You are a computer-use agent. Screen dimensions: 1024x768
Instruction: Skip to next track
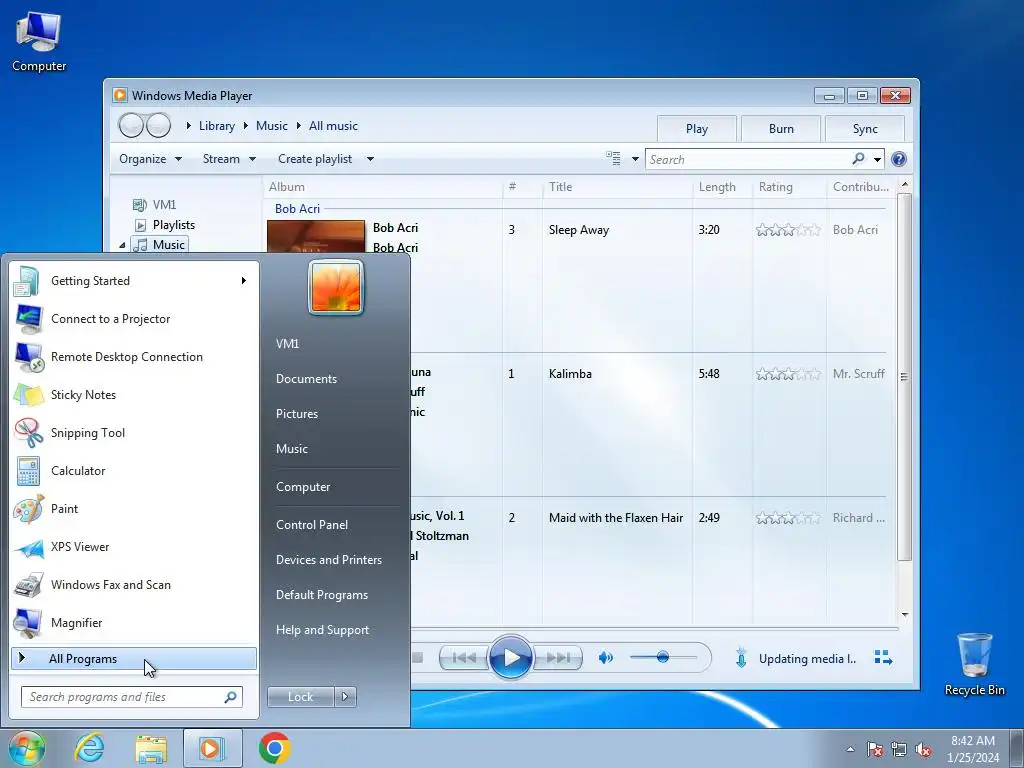point(557,658)
